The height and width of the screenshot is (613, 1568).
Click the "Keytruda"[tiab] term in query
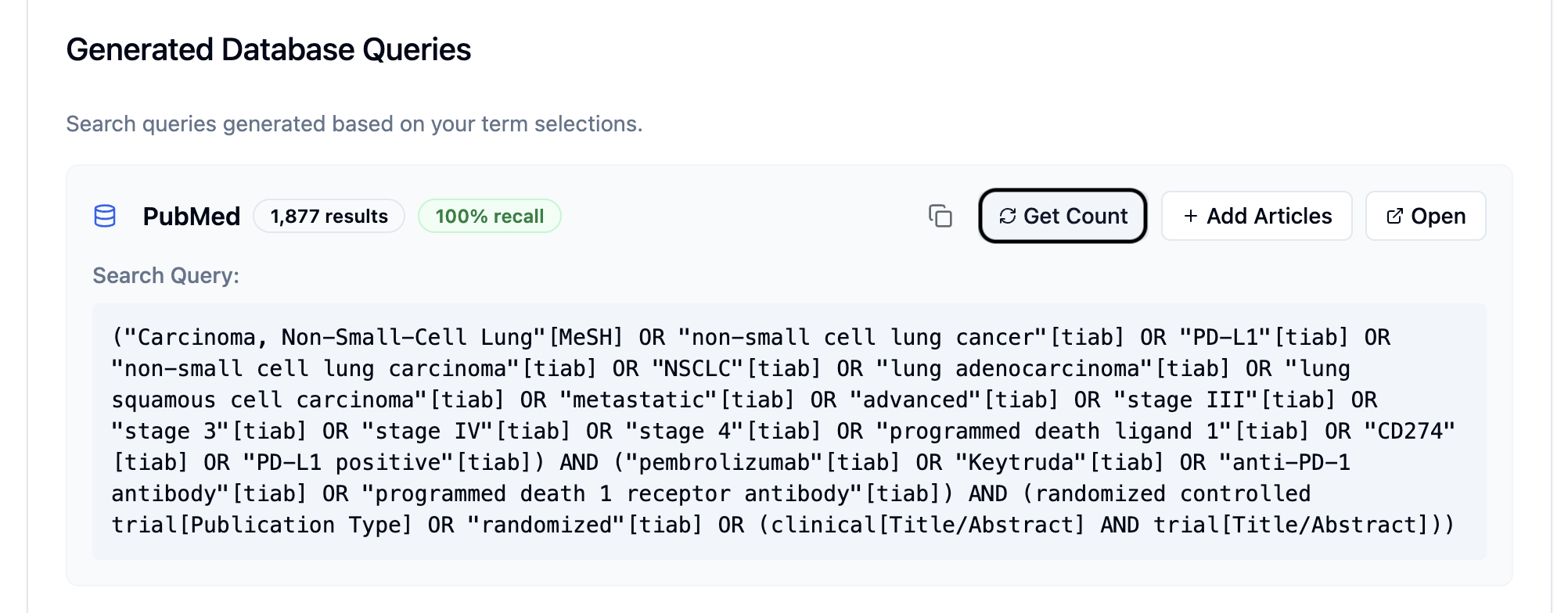click(1060, 462)
